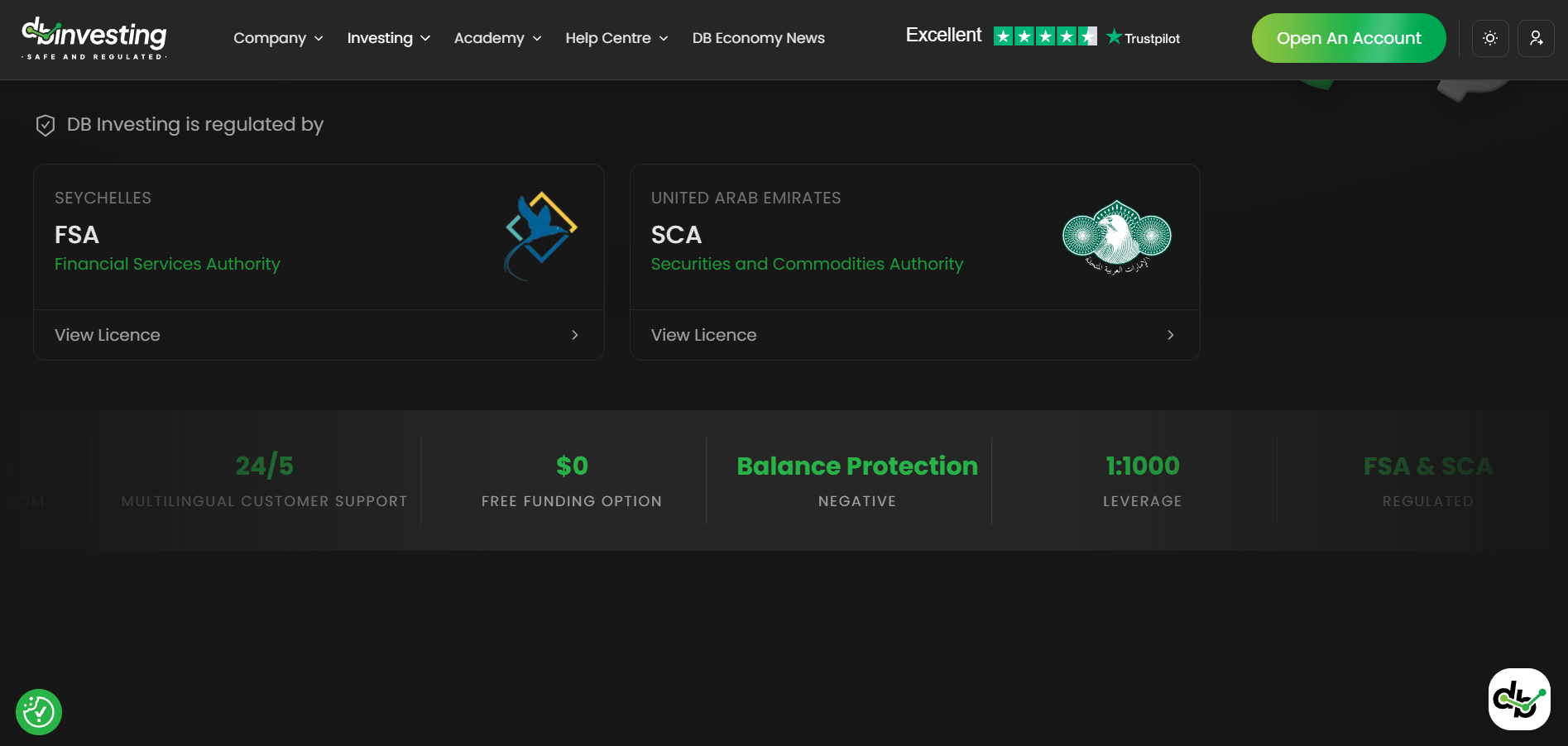1568x746 pixels.
Task: Toggle the light/dark theme sun icon
Action: 1489,38
